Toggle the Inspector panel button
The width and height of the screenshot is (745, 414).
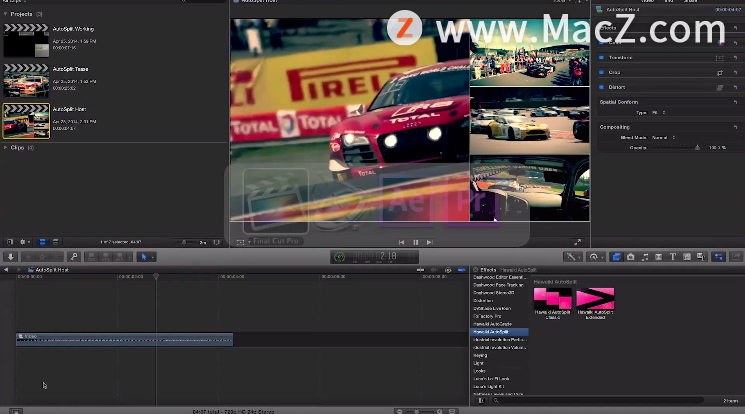tap(719, 257)
